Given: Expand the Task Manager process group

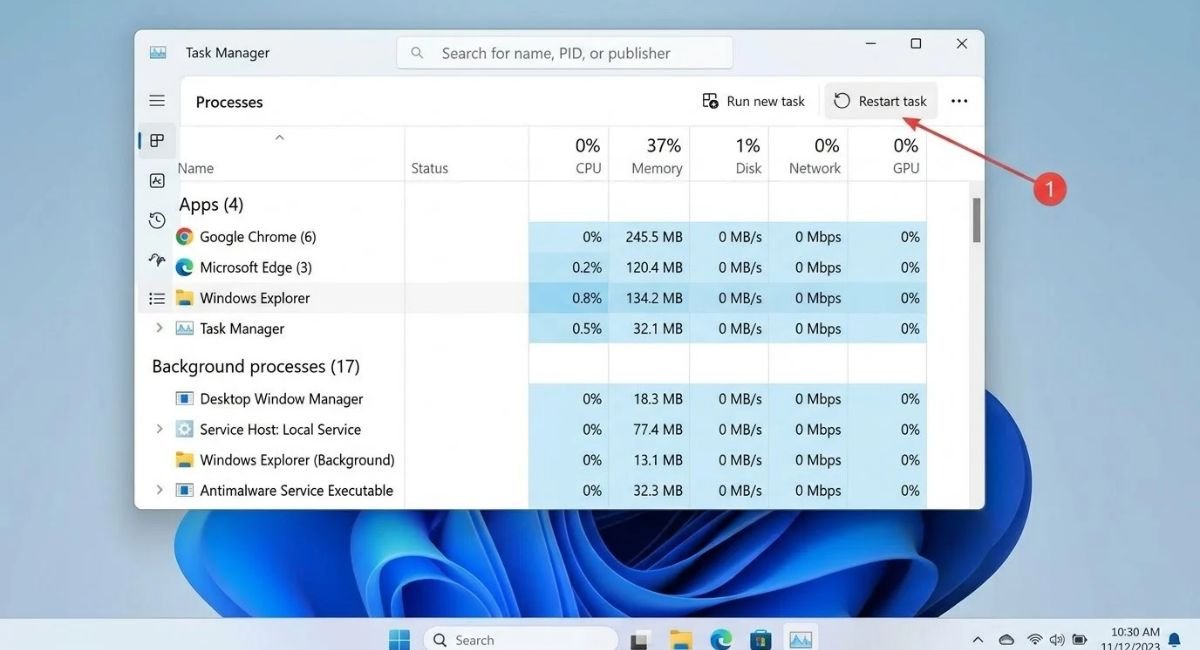Looking at the screenshot, I should pyautogui.click(x=159, y=328).
